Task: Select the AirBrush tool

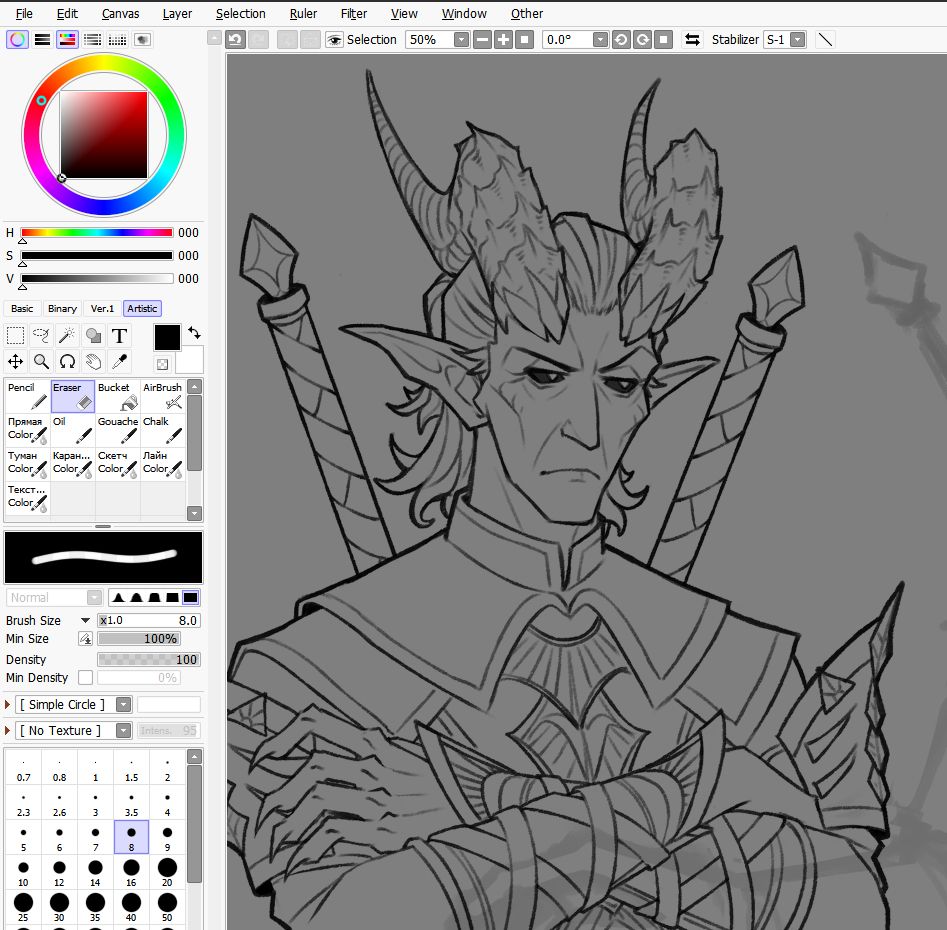Action: click(x=162, y=396)
